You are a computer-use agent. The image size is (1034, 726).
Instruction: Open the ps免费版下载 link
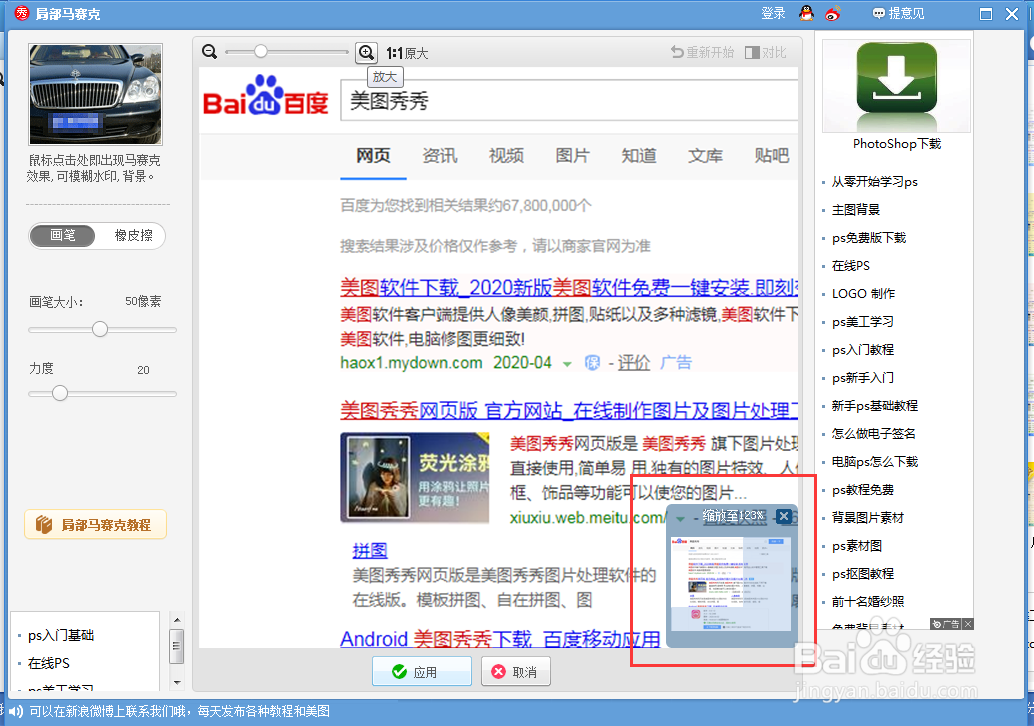pos(868,238)
